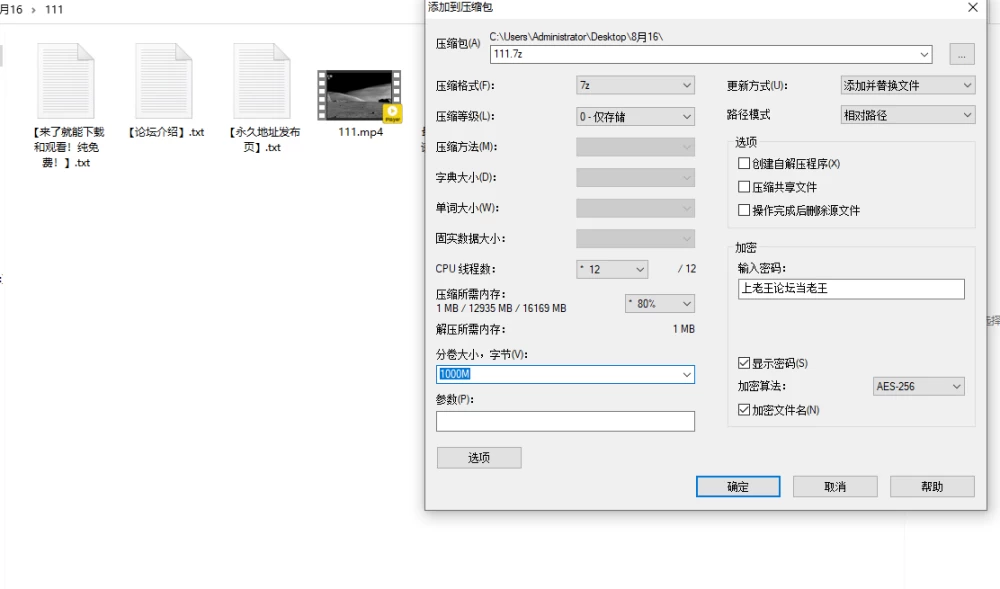Open the memory usage 80% dropdown
Image resolution: width=1000 pixels, height=589 pixels.
pos(659,303)
